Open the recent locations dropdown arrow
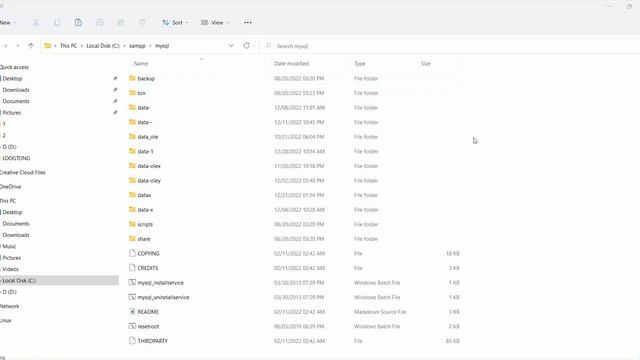 click(x=18, y=46)
